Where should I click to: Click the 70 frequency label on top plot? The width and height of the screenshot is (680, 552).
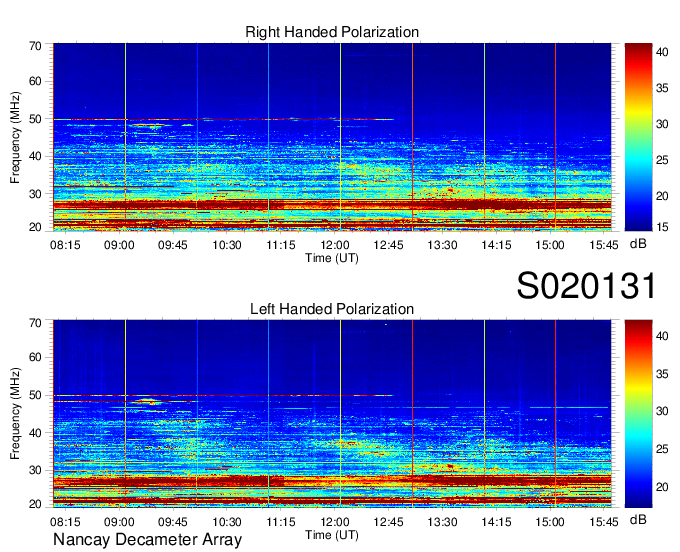[x=35, y=46]
